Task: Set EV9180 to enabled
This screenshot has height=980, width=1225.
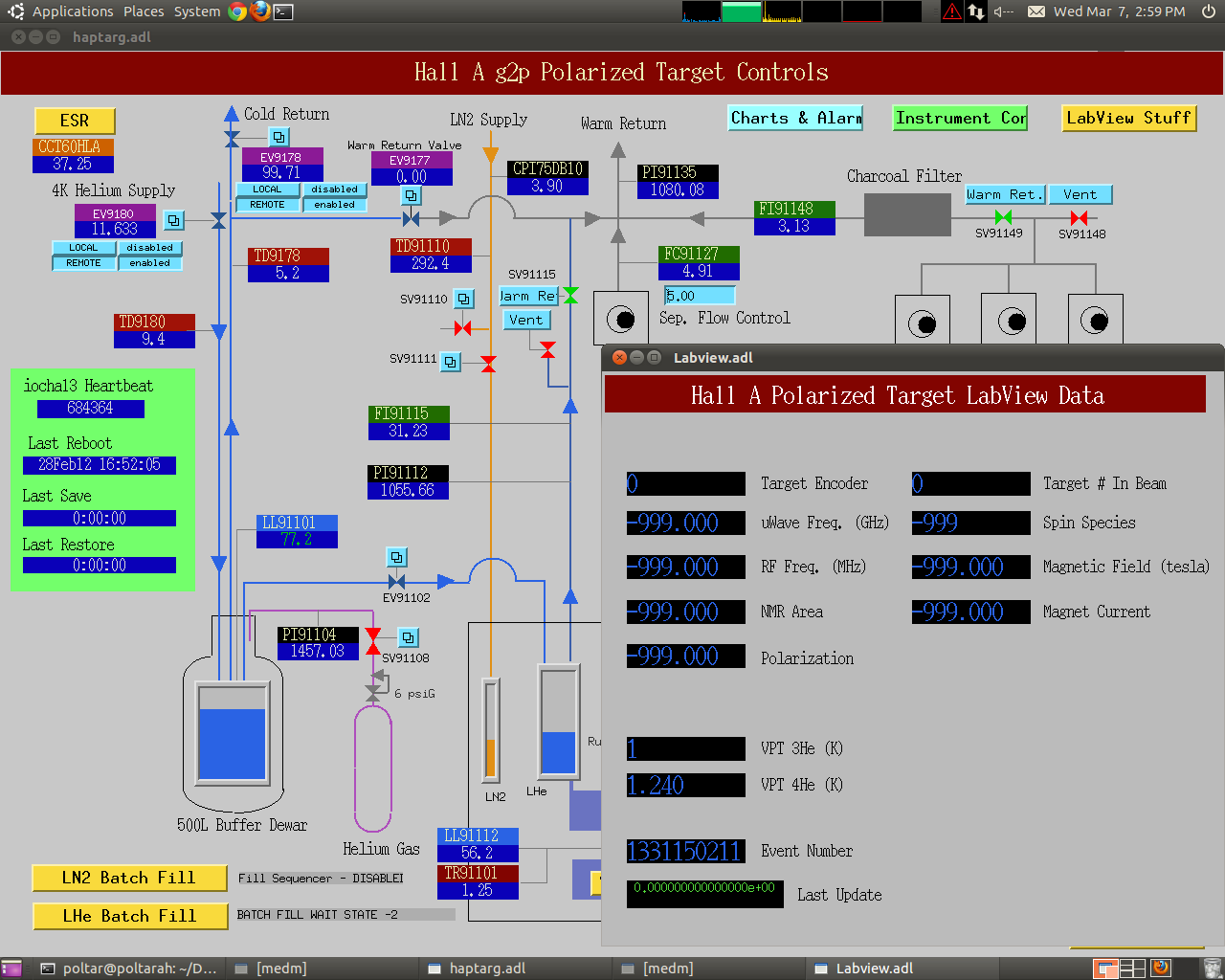Action: pos(150,263)
